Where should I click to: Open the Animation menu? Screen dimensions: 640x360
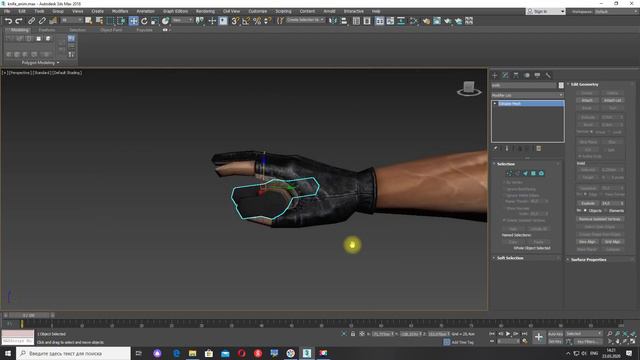click(145, 11)
